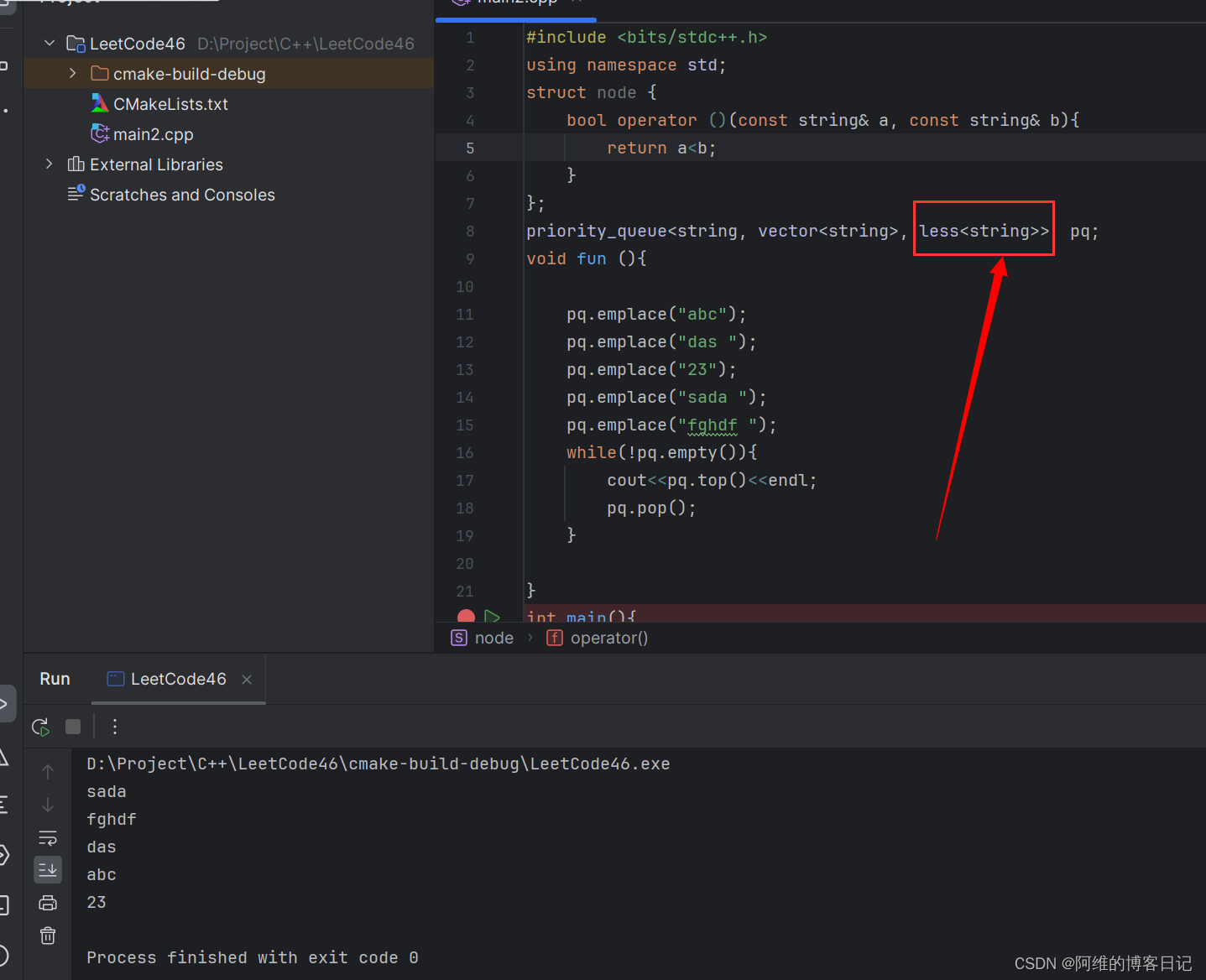This screenshot has height=980, width=1206.
Task: Click the CMake file icon beside CMakeLists.txt
Action: [x=100, y=103]
